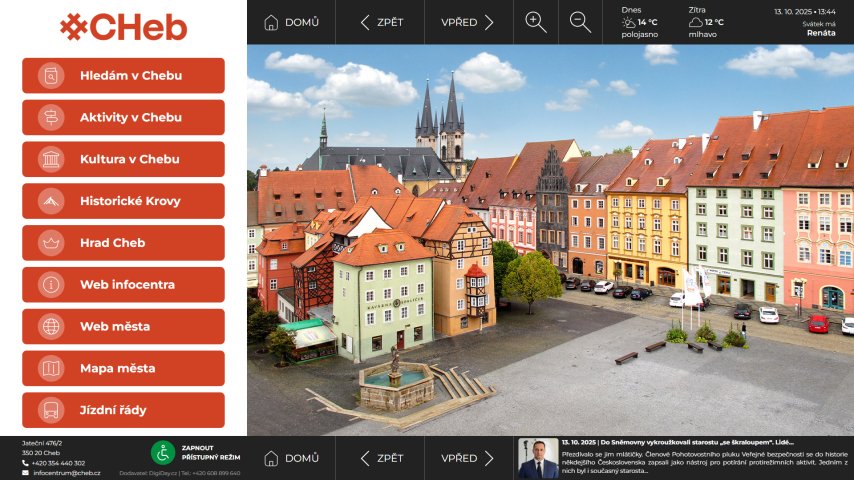Open the Web města link

pos(123,327)
